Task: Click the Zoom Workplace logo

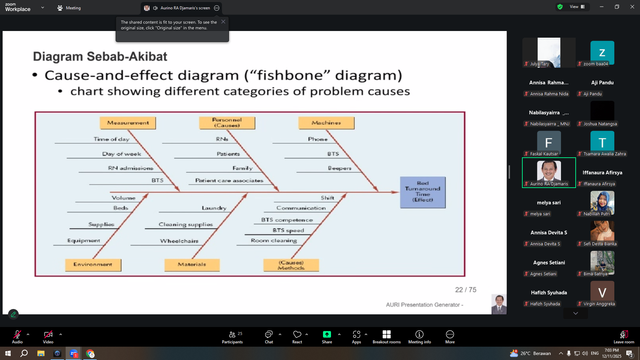Action: pos(18,7)
